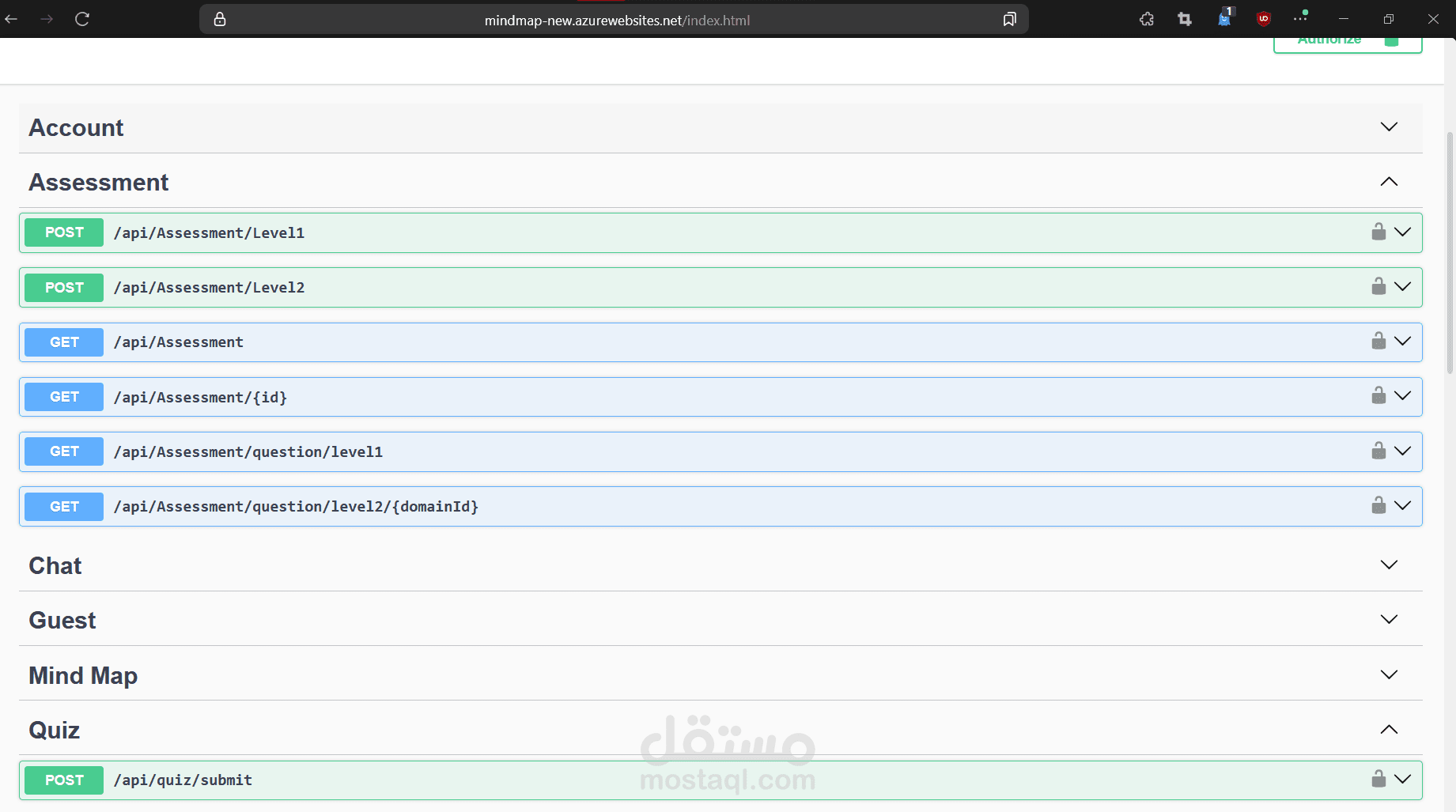Image resolution: width=1456 pixels, height=812 pixels.
Task: Click the page vertical scrollbar thumb
Action: [1450, 251]
